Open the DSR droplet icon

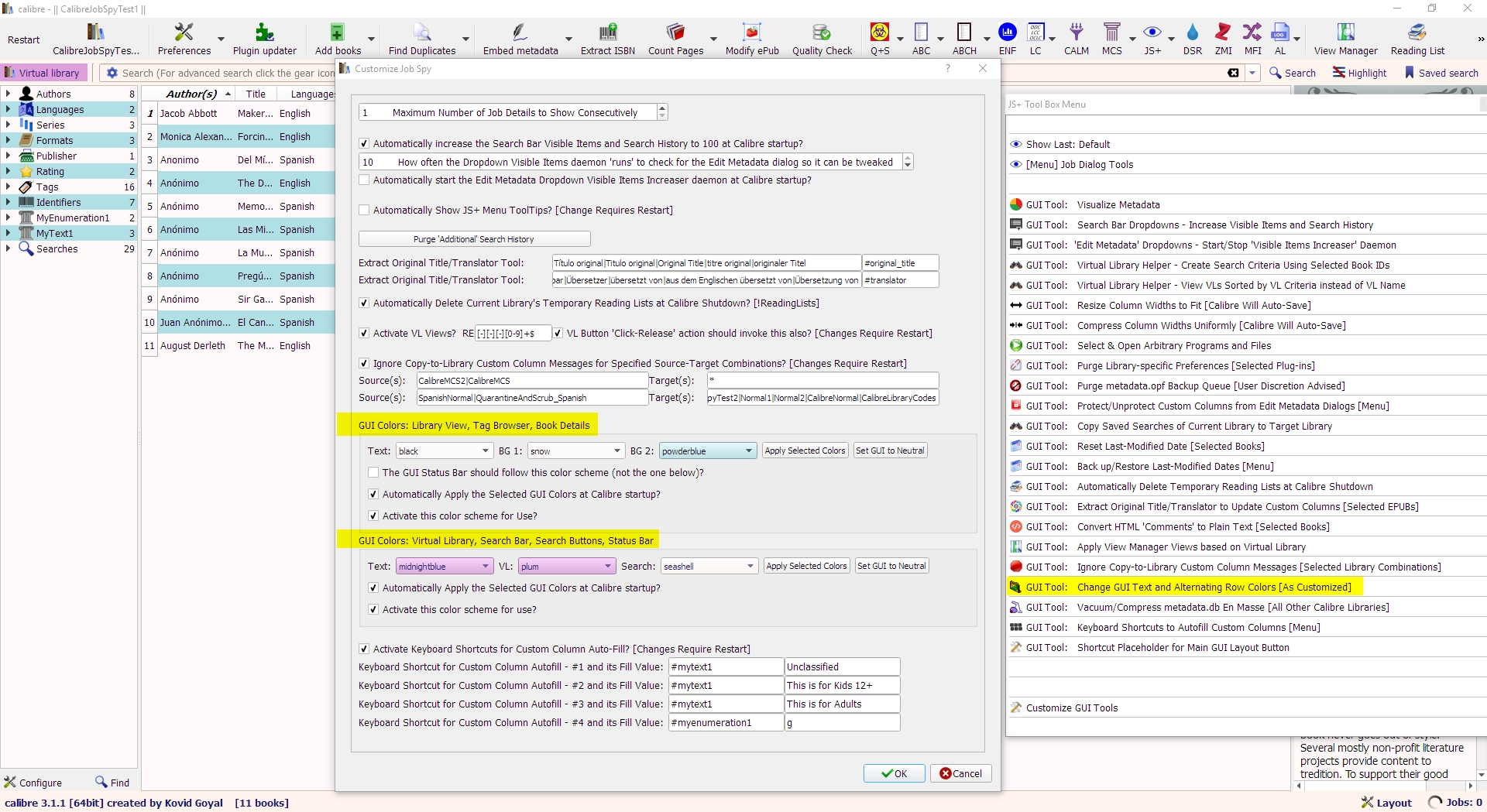pos(1193,39)
